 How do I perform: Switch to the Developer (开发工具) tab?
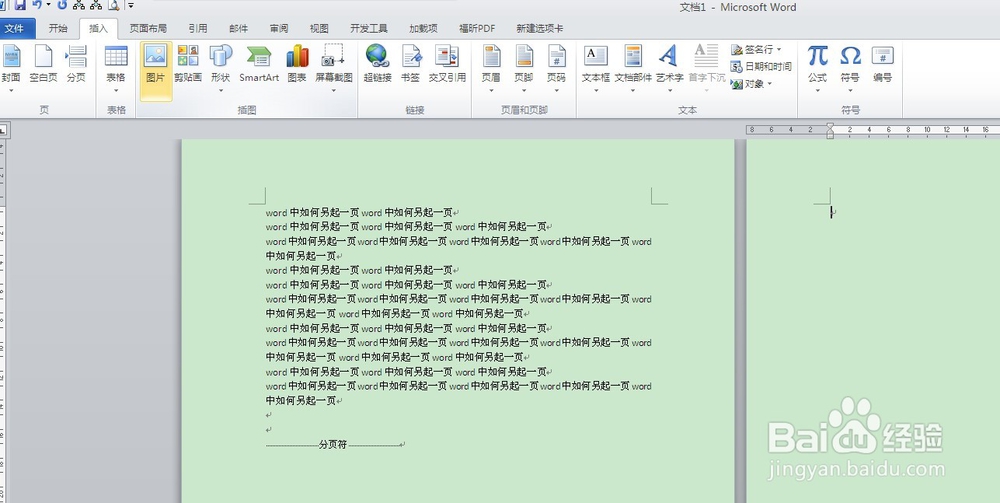click(369, 28)
